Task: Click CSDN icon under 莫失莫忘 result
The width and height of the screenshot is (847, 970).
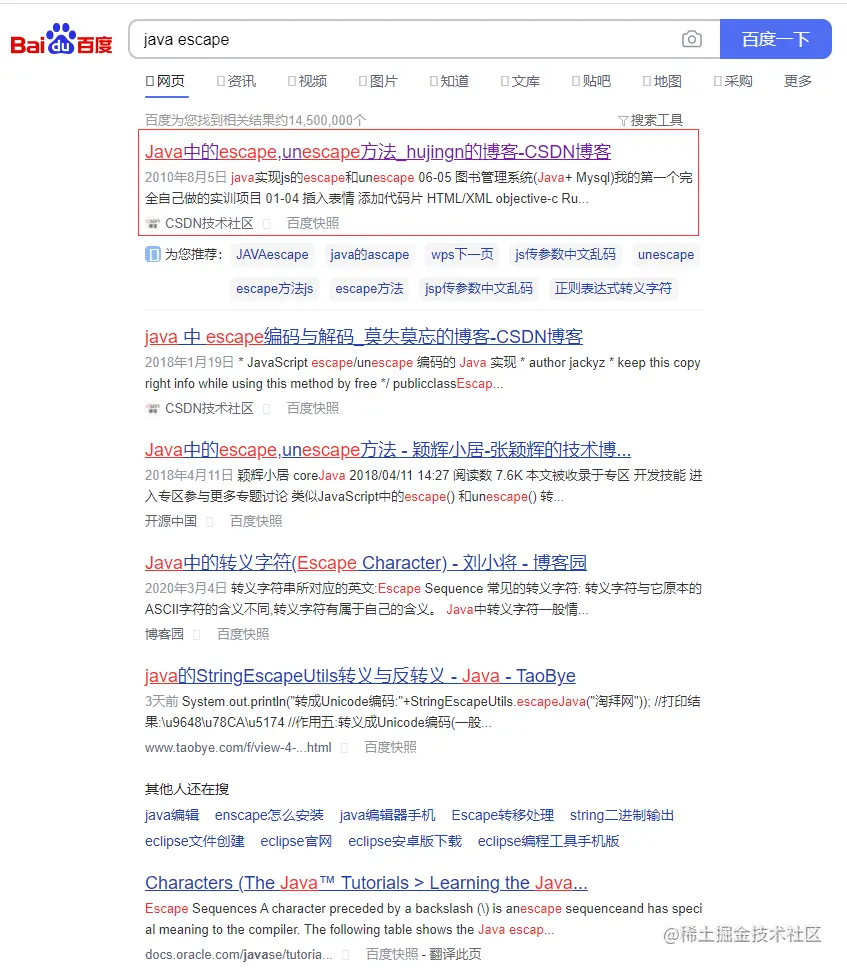Action: 153,408
